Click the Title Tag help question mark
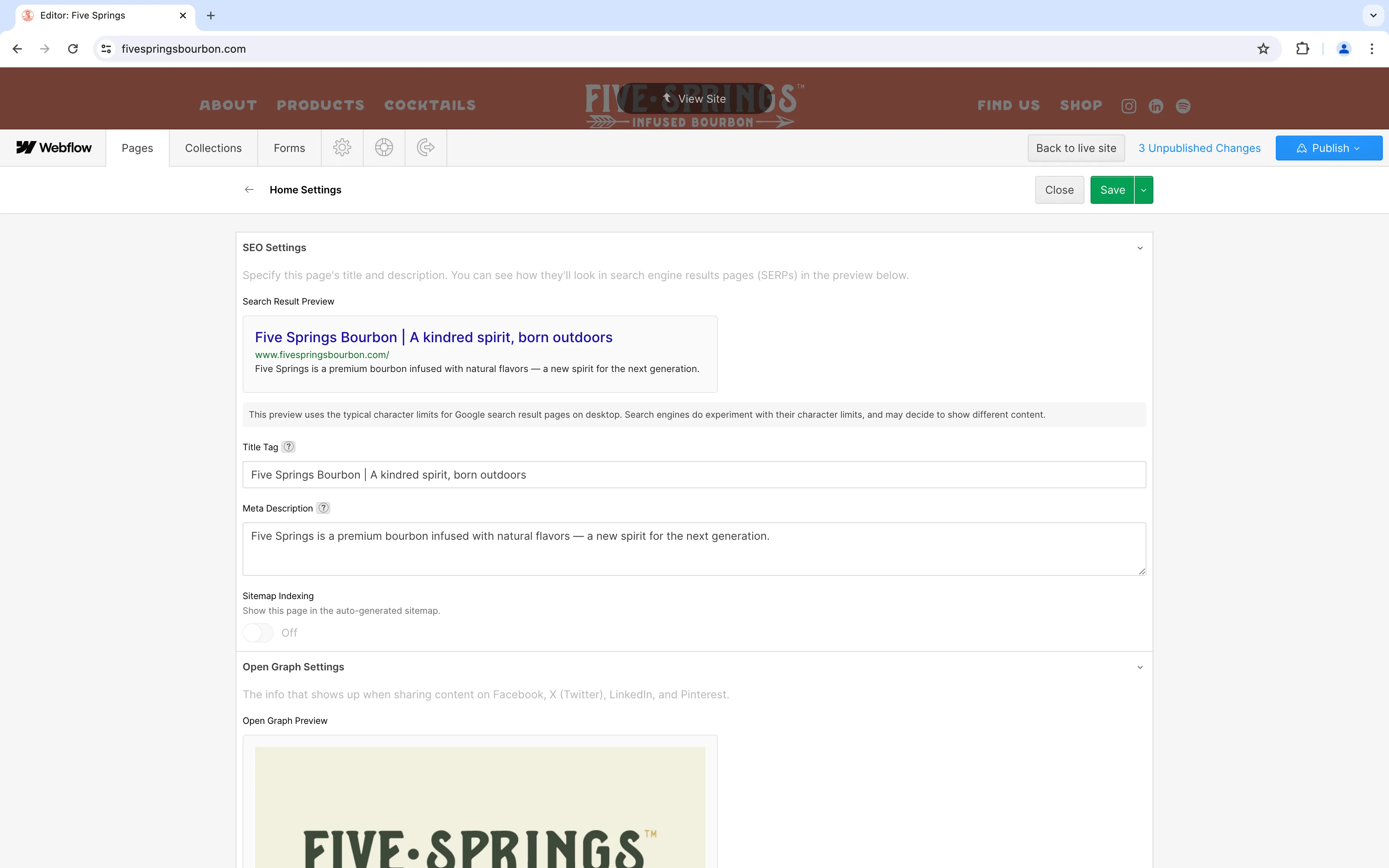Screen dimensions: 1389x868 point(289,446)
